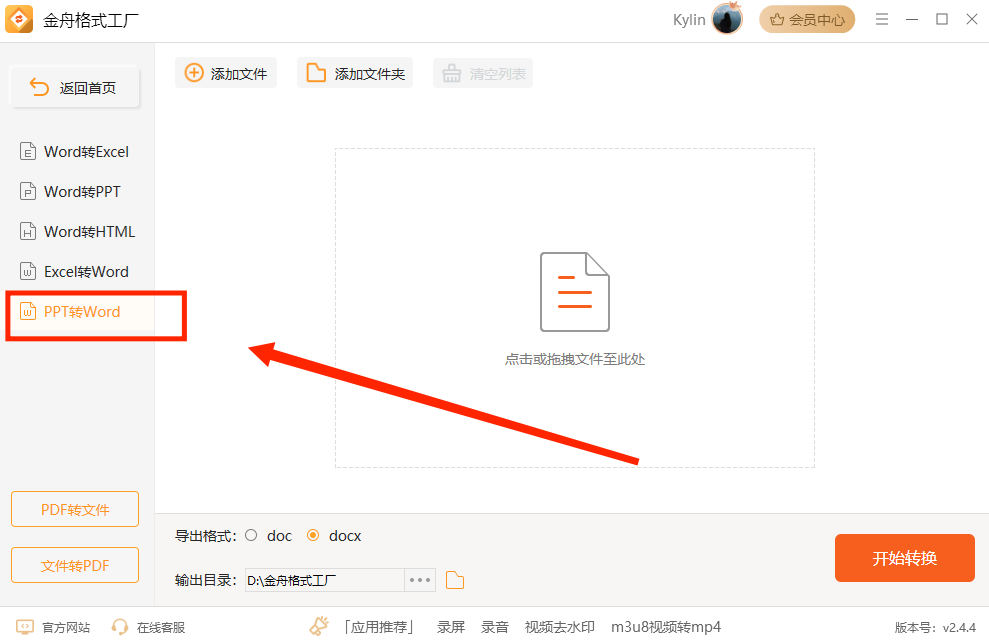This screenshot has height=643, width=989.
Task: Click the Excel转Word document icon
Action: coord(28,272)
